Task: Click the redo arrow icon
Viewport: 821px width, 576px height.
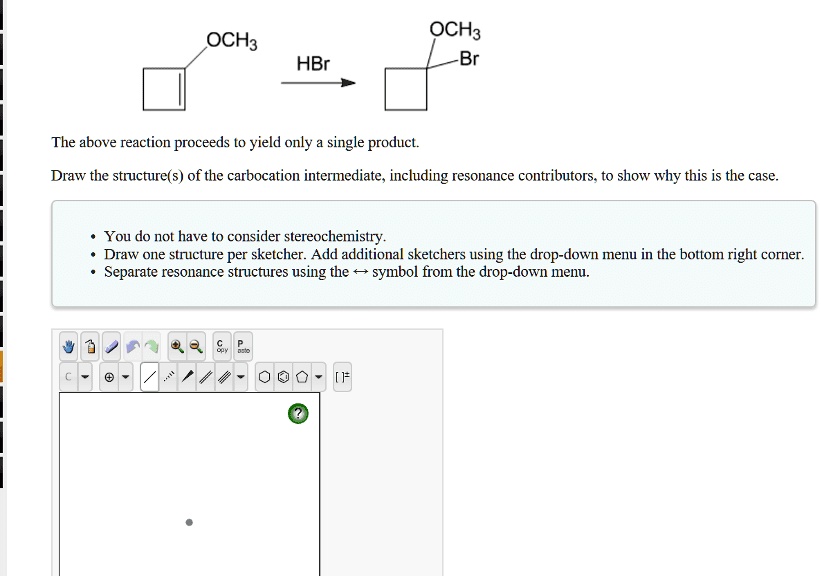Action: coord(151,346)
